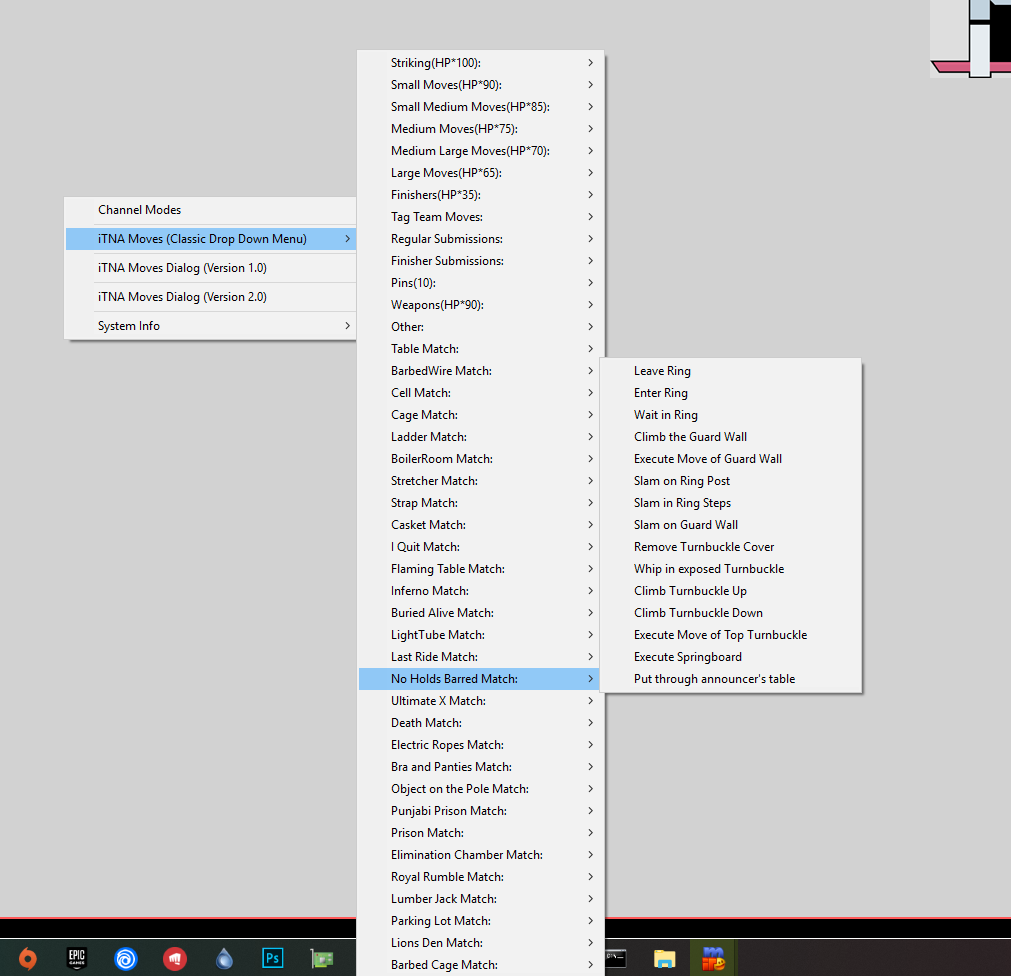Select the Other menu entry

pyautogui.click(x=480, y=327)
